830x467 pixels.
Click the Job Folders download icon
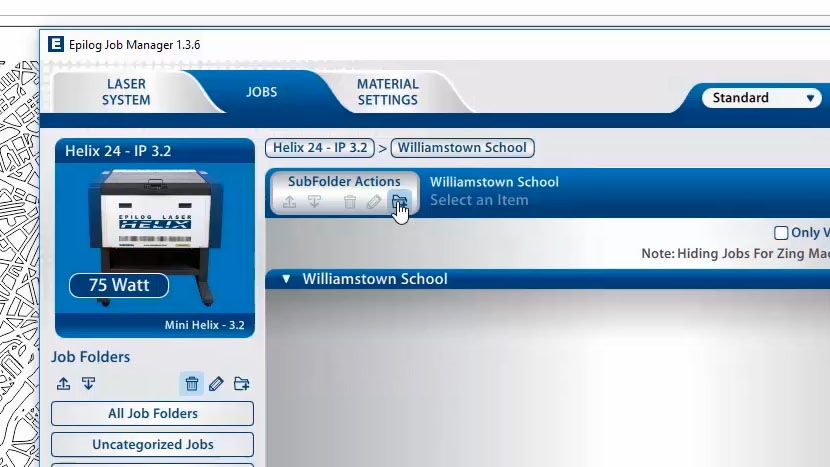point(88,384)
